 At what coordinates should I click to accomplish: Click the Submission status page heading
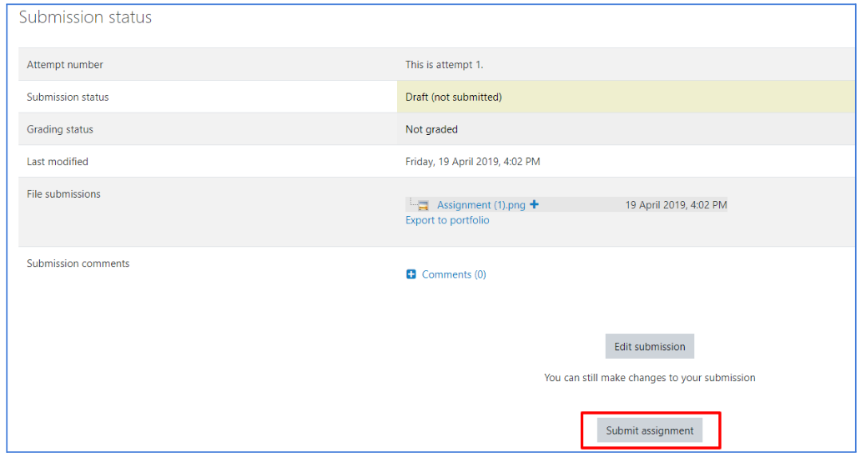(86, 18)
